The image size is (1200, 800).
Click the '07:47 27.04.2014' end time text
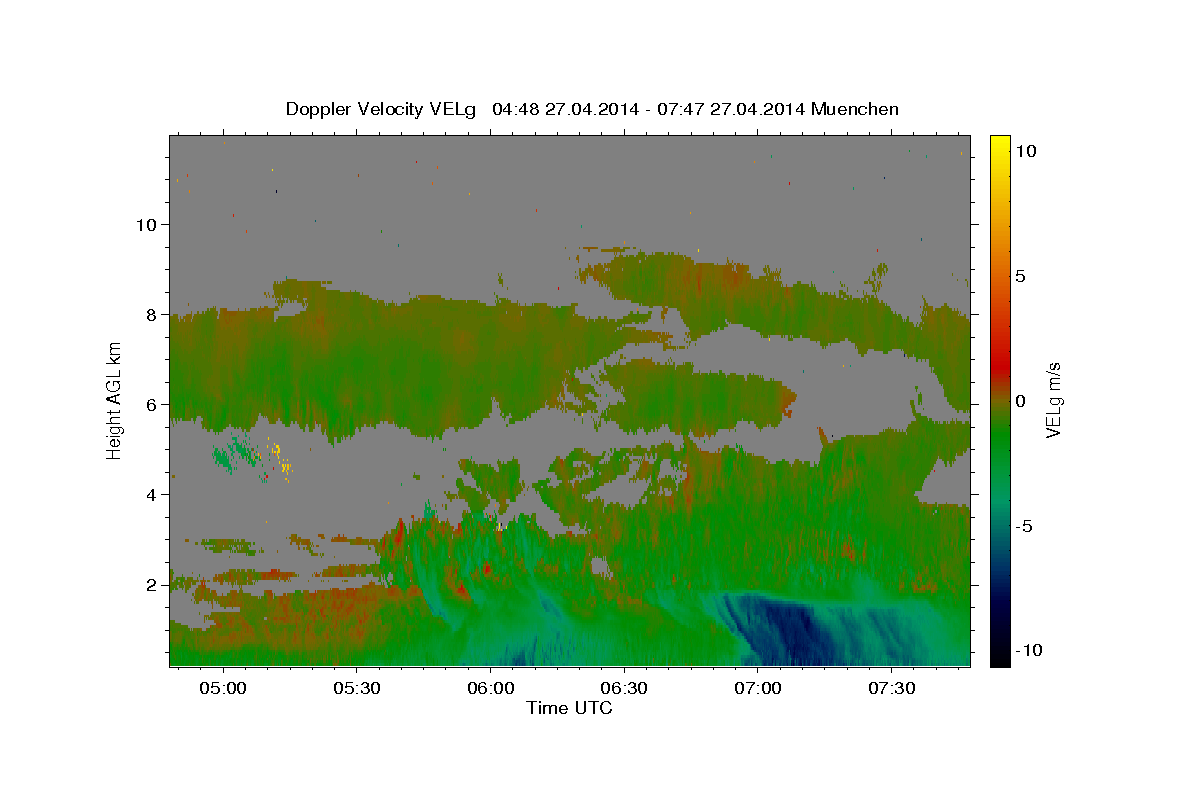[x=731, y=109]
